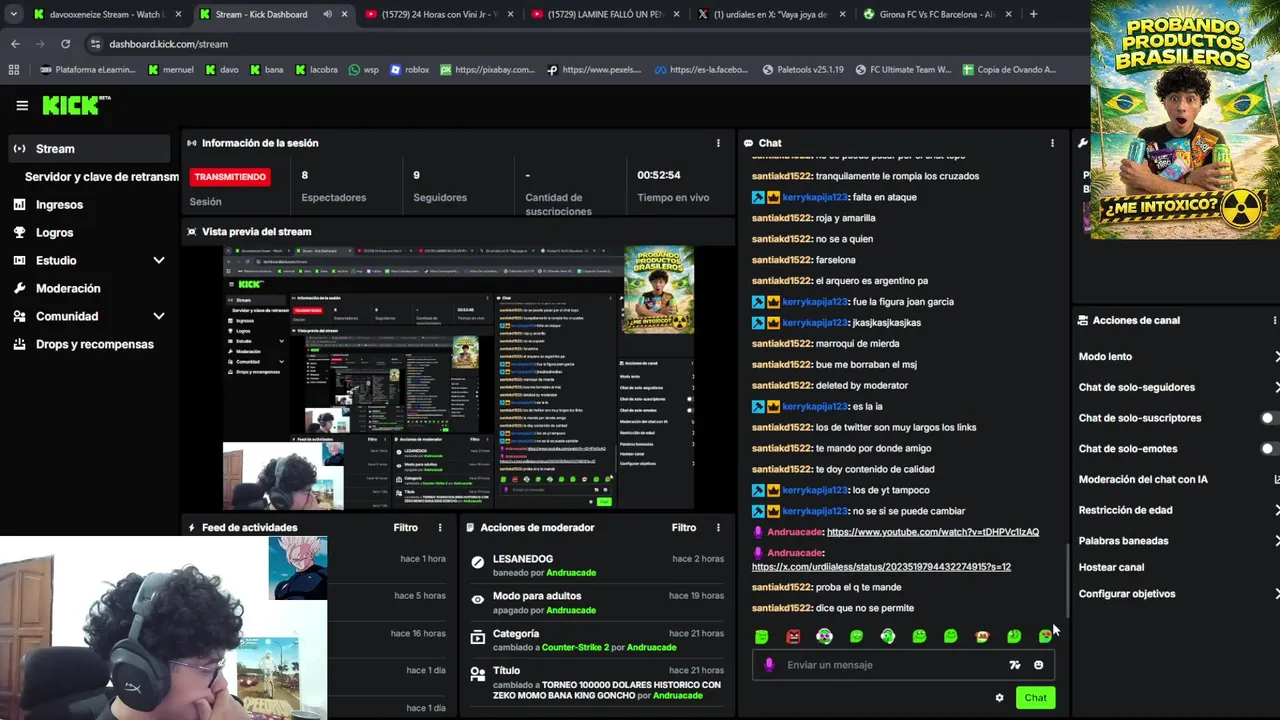Open three-dot menu of Acciones de moderador

[718, 527]
